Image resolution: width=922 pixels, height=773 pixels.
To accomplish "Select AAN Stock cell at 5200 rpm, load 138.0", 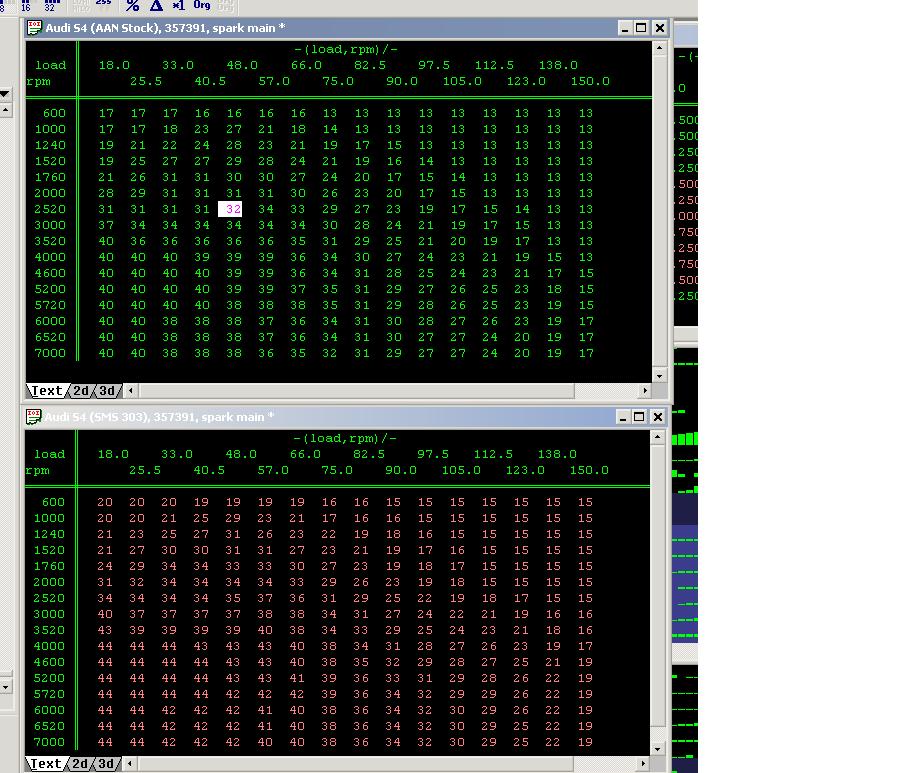I will (x=554, y=290).
